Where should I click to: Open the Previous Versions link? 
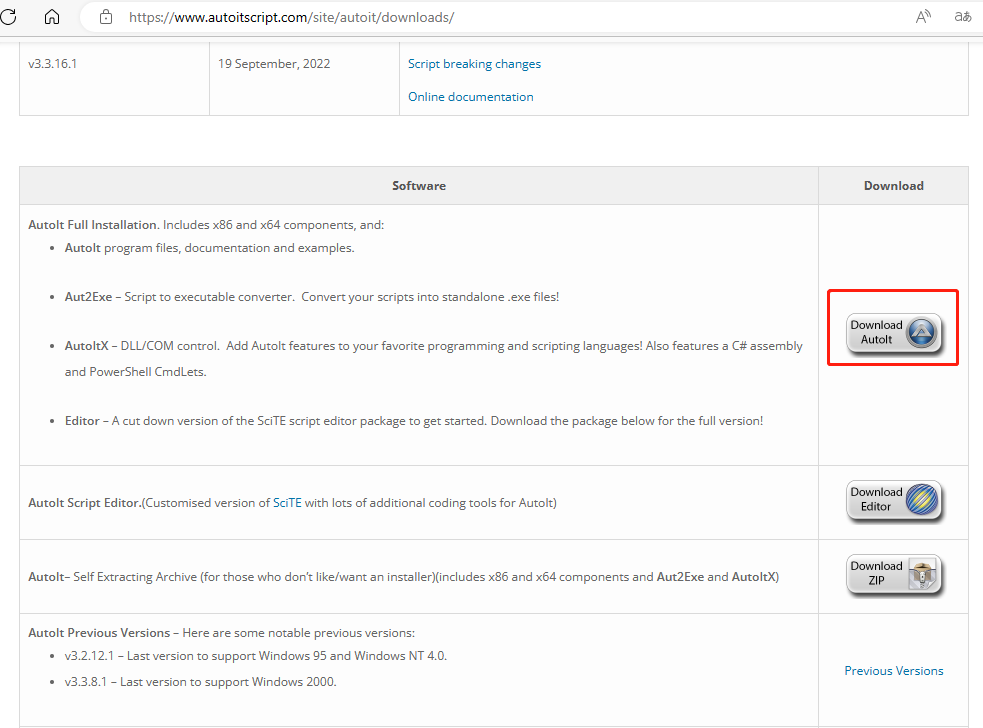[893, 671]
